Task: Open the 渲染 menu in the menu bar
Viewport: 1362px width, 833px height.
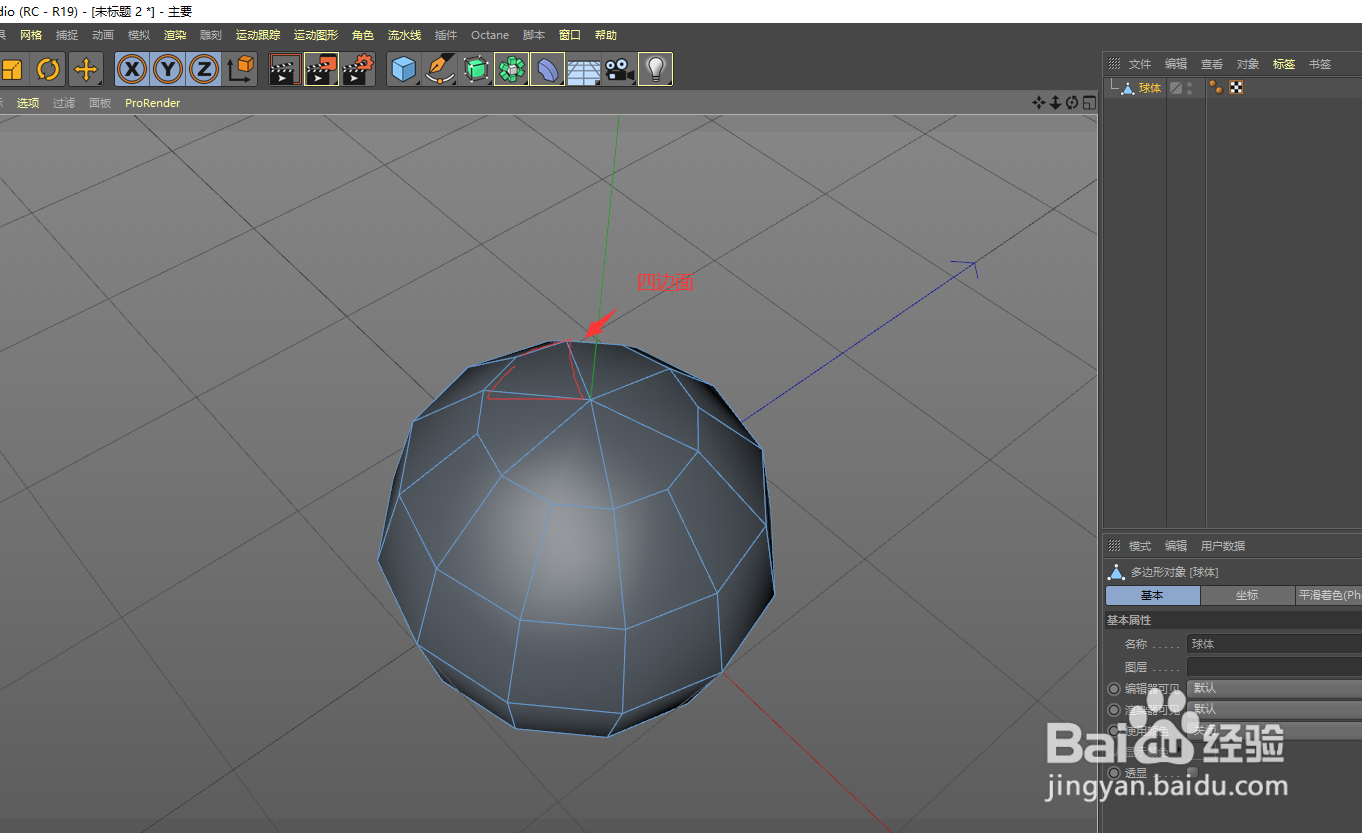Action: [x=174, y=34]
